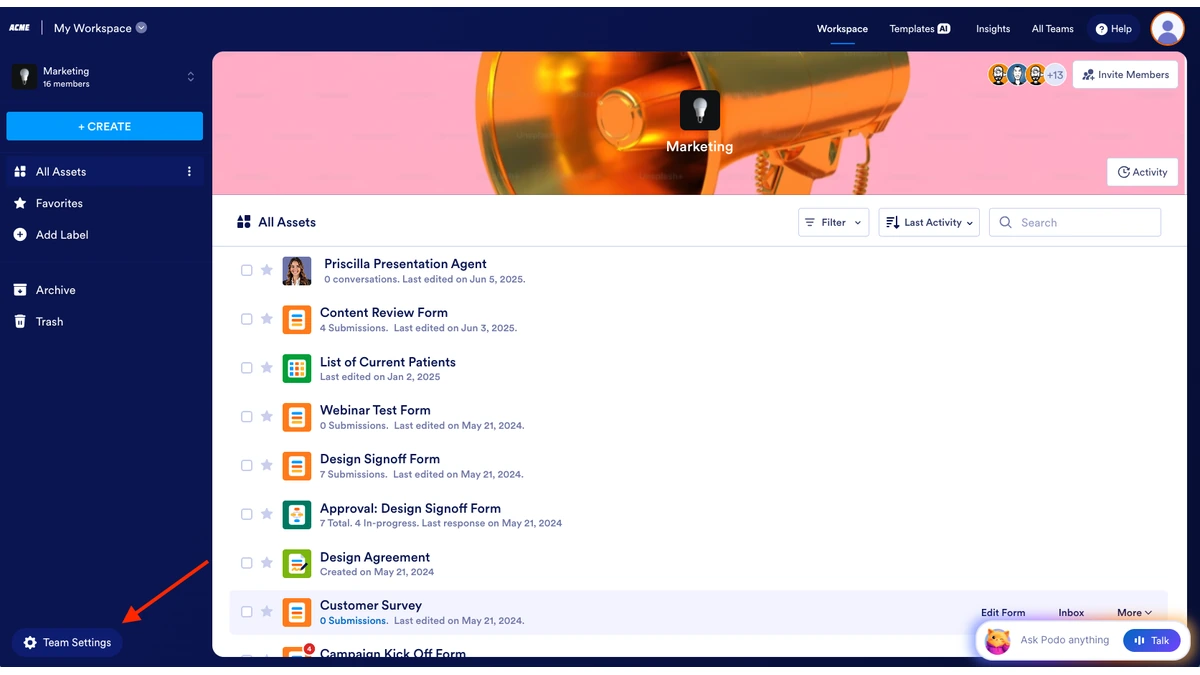The width and height of the screenshot is (1200, 675).
Task: Star the Webinar Test Form
Action: 267,417
